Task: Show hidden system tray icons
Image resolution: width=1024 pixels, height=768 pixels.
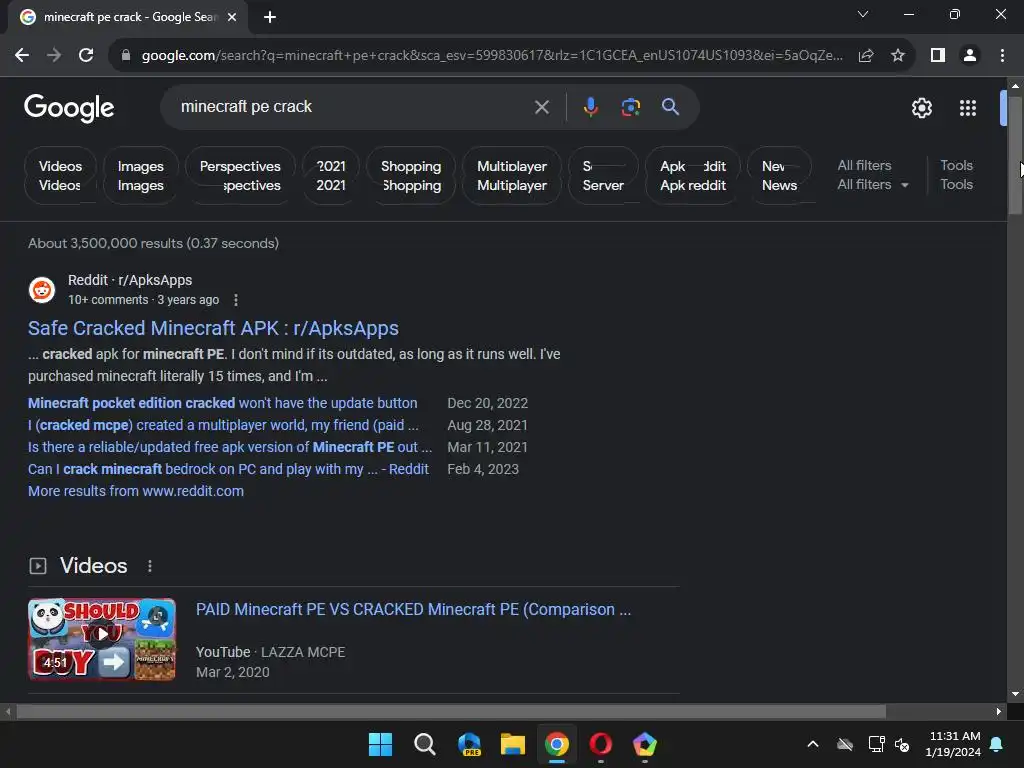Action: click(x=813, y=744)
